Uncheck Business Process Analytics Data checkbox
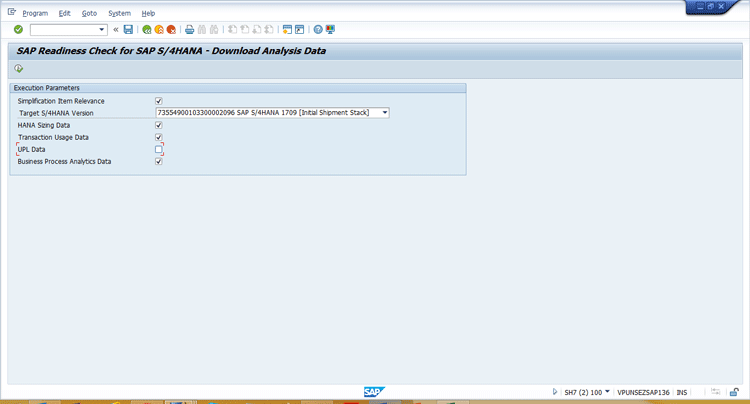The image size is (750, 404). tap(159, 162)
